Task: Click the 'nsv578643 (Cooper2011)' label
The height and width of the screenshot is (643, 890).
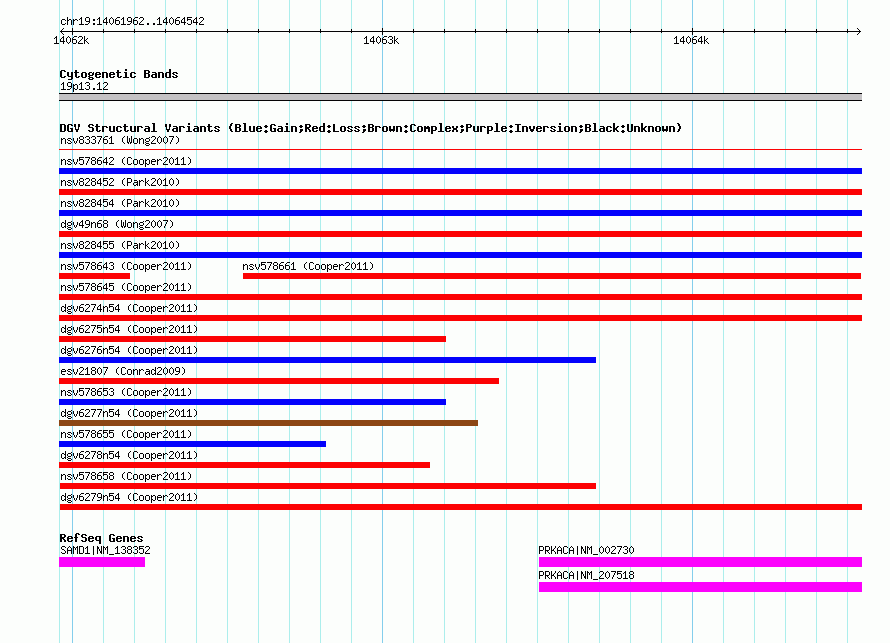Action: point(126,266)
